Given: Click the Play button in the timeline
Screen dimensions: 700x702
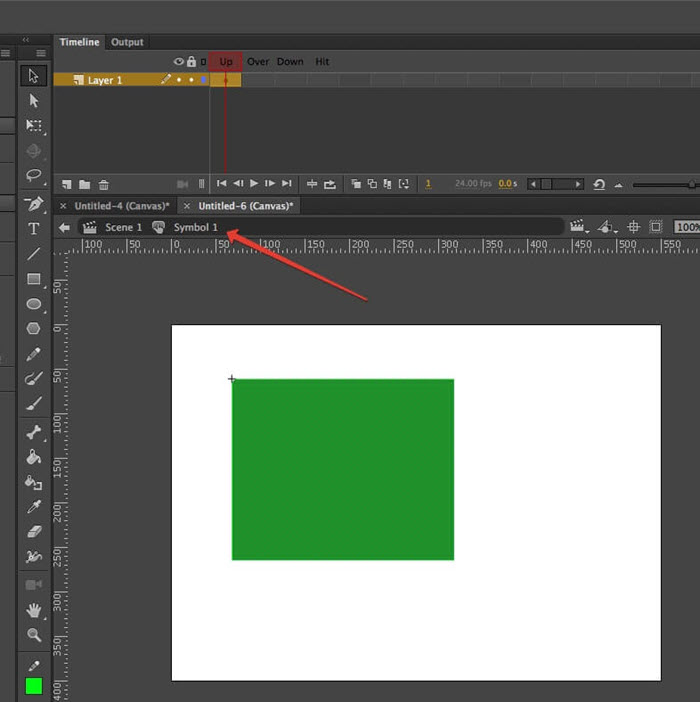Looking at the screenshot, I should point(254,184).
